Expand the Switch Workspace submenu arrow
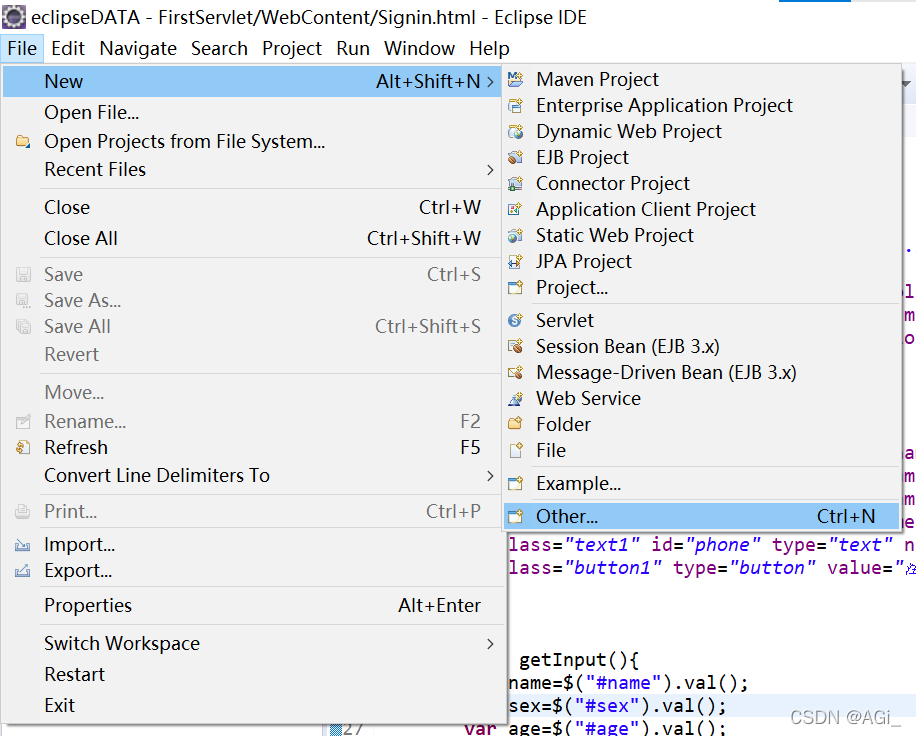 coord(490,644)
